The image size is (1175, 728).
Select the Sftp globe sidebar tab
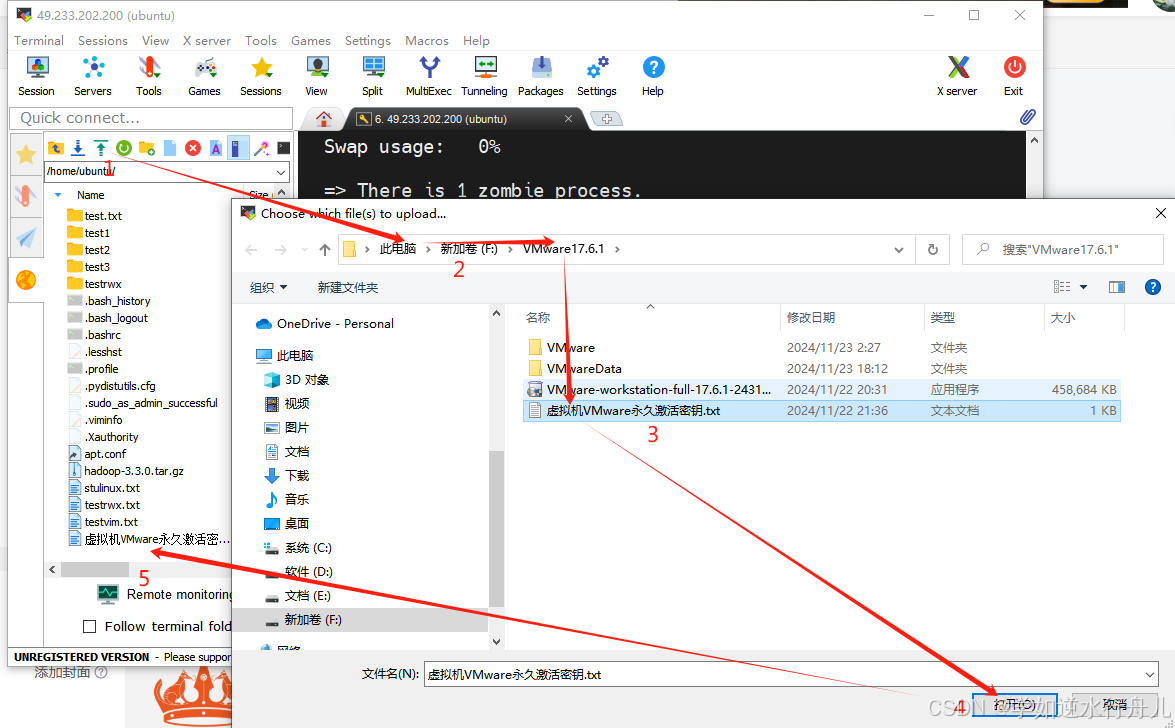(26, 280)
